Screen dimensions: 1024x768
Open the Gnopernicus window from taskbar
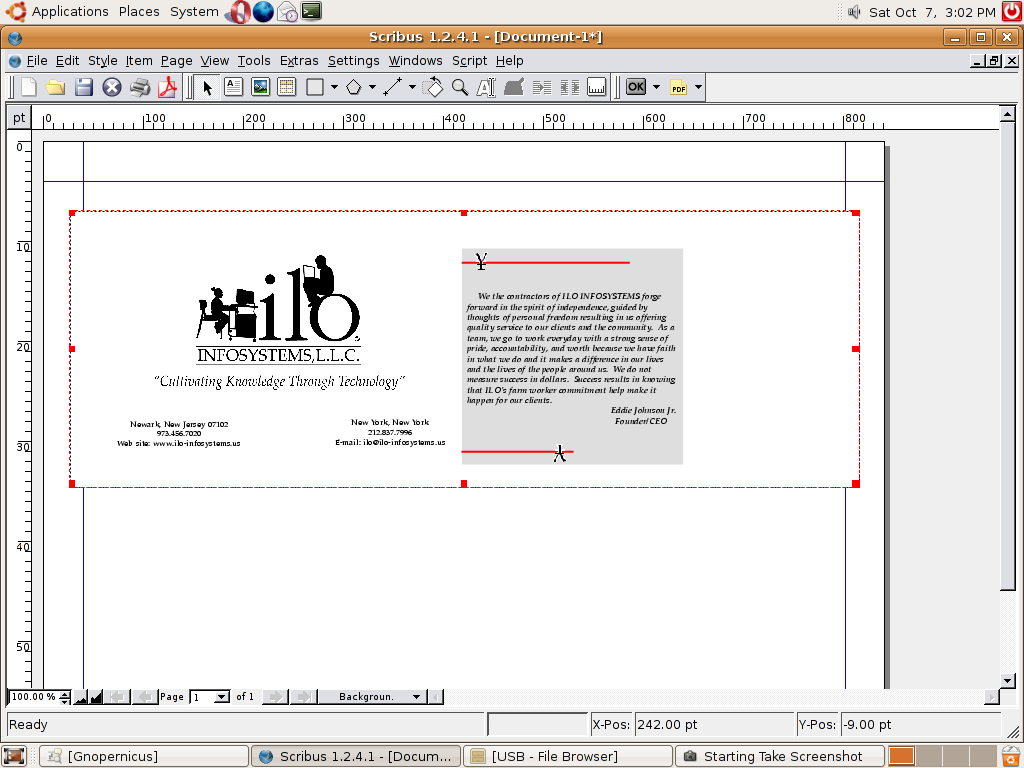click(x=145, y=756)
